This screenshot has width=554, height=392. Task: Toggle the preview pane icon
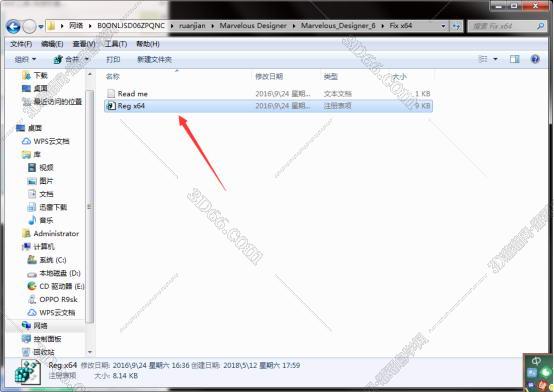pos(515,59)
